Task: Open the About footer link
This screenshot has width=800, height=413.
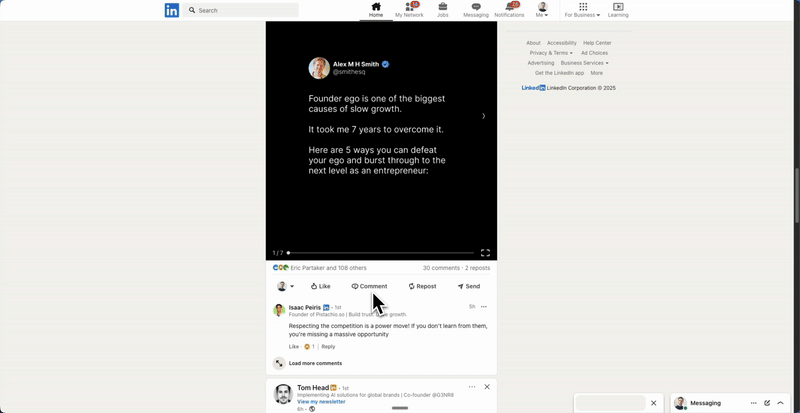Action: [x=533, y=43]
